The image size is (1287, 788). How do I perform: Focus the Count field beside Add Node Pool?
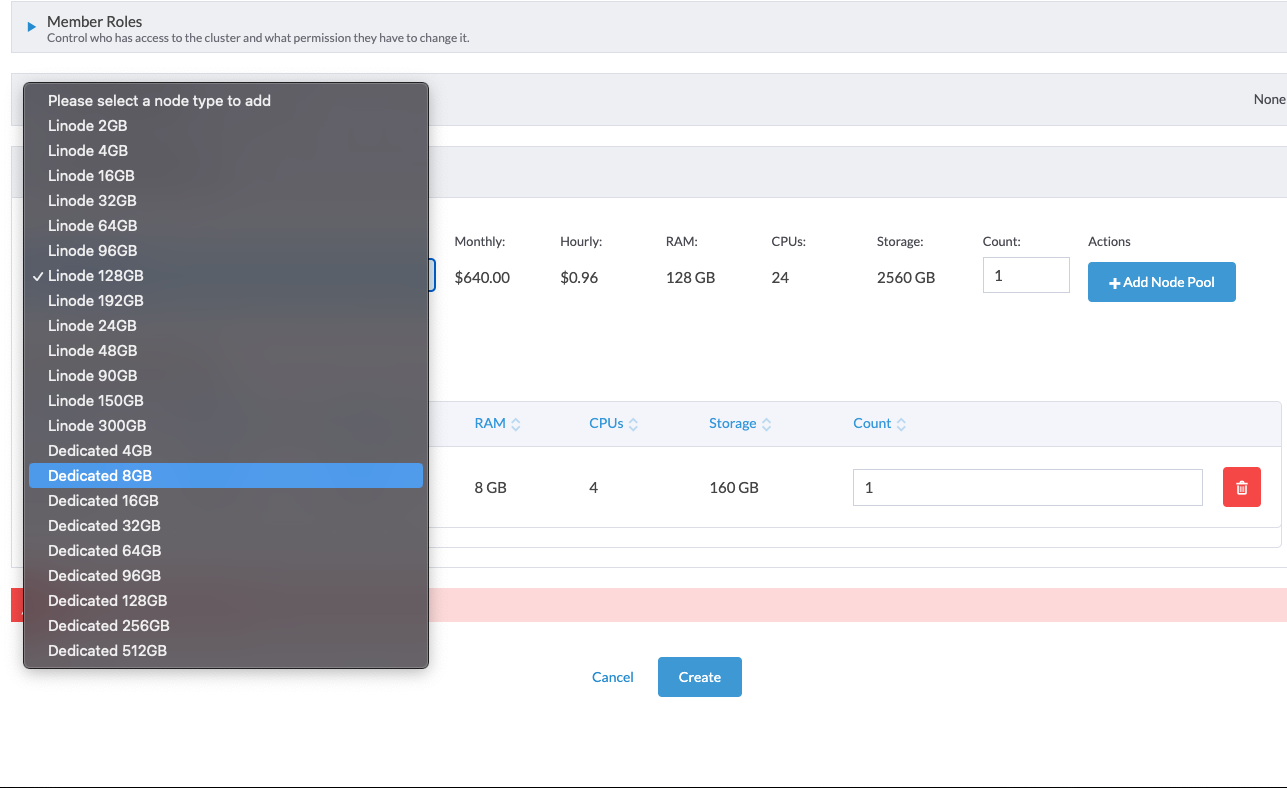(1026, 275)
